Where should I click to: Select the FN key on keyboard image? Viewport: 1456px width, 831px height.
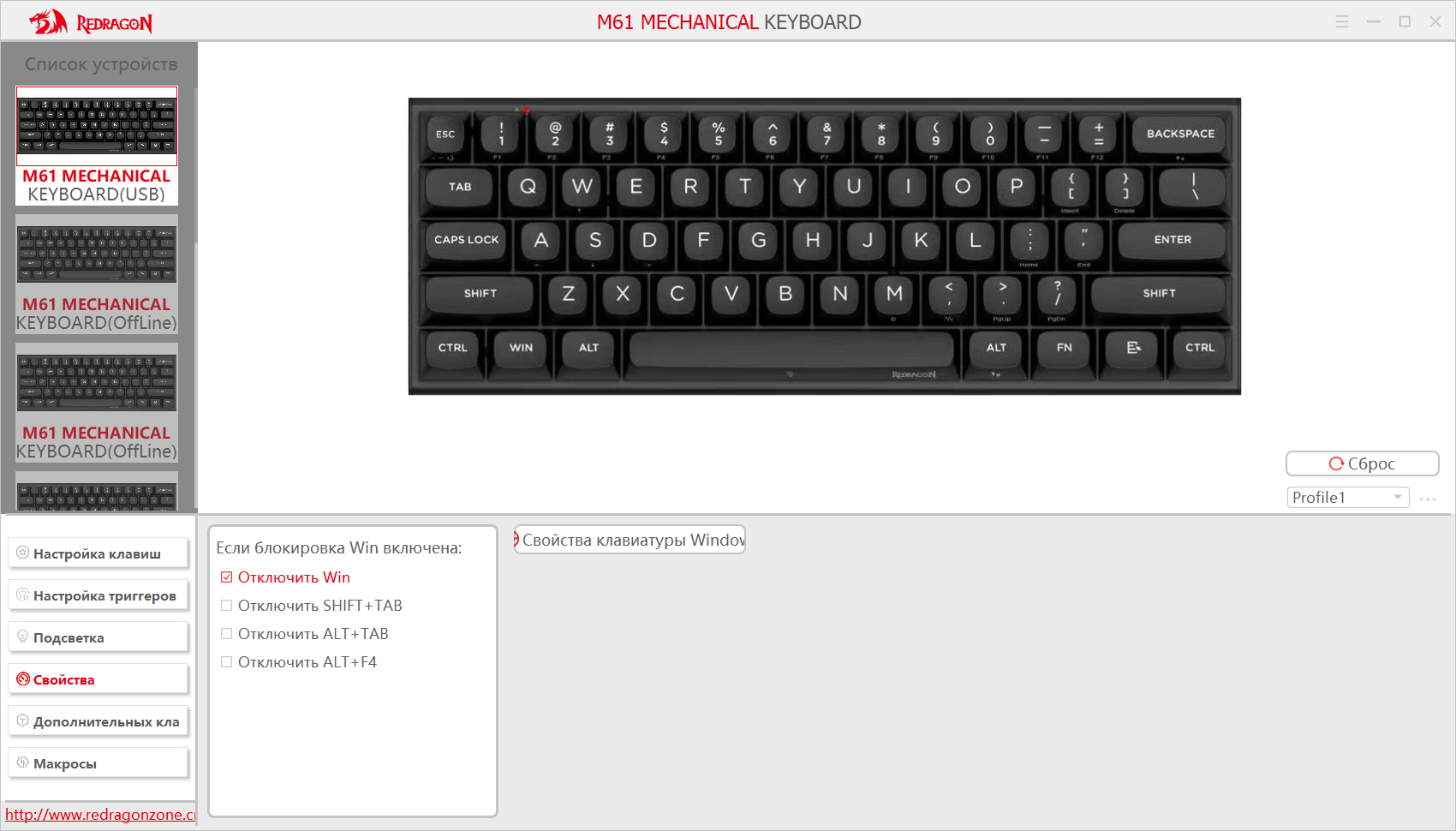coord(1064,348)
